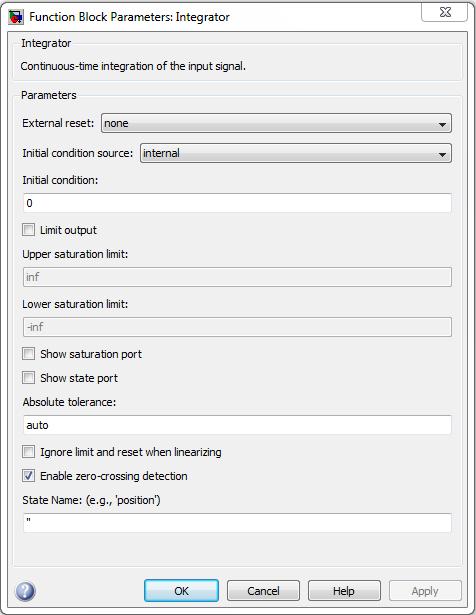The height and width of the screenshot is (615, 476).
Task: Enable the Limit output checkbox
Action: [x=28, y=230]
